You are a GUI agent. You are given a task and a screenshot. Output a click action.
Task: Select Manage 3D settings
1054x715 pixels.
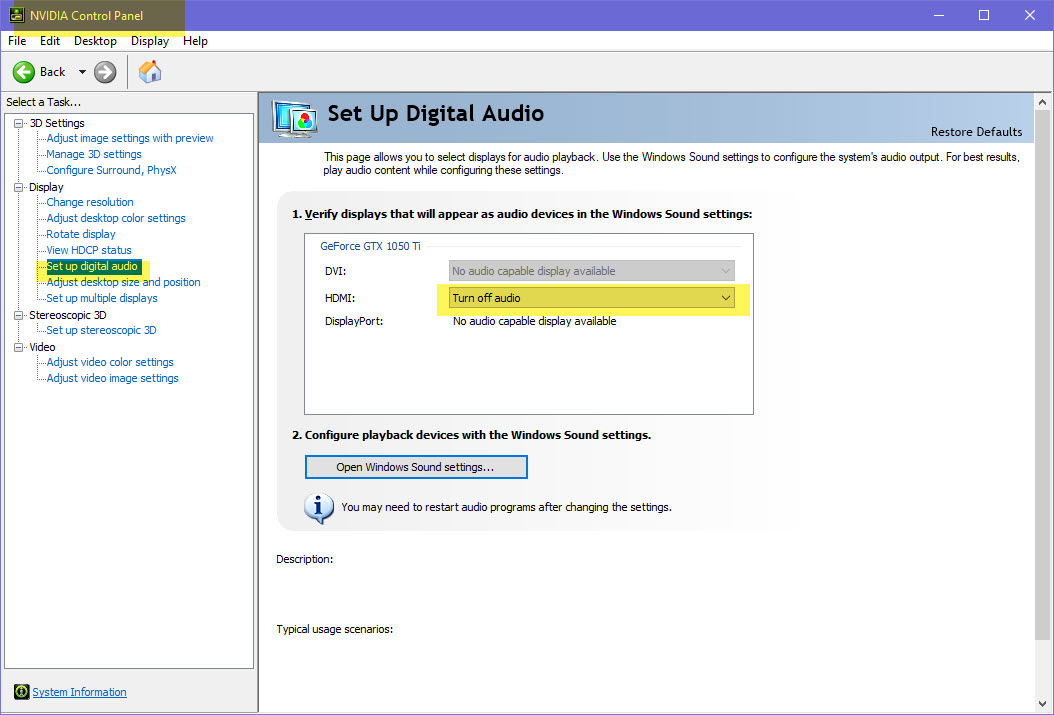point(93,154)
